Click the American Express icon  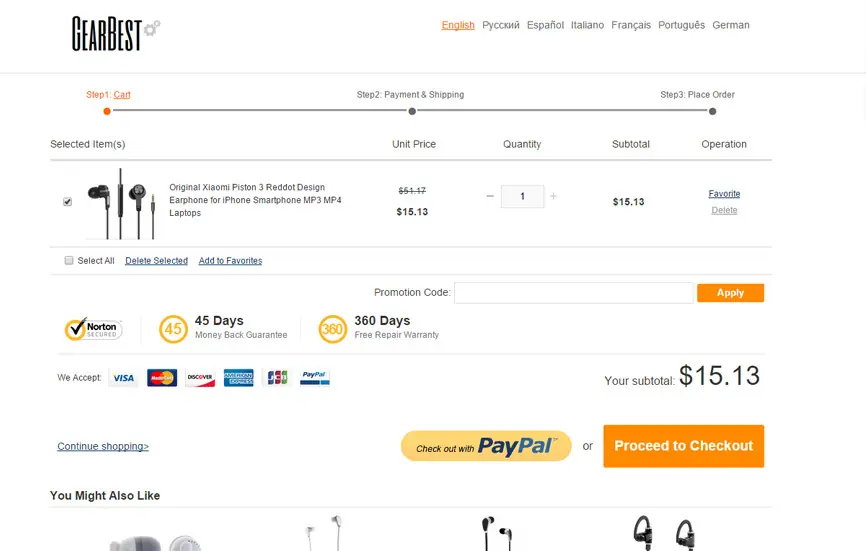(x=238, y=378)
